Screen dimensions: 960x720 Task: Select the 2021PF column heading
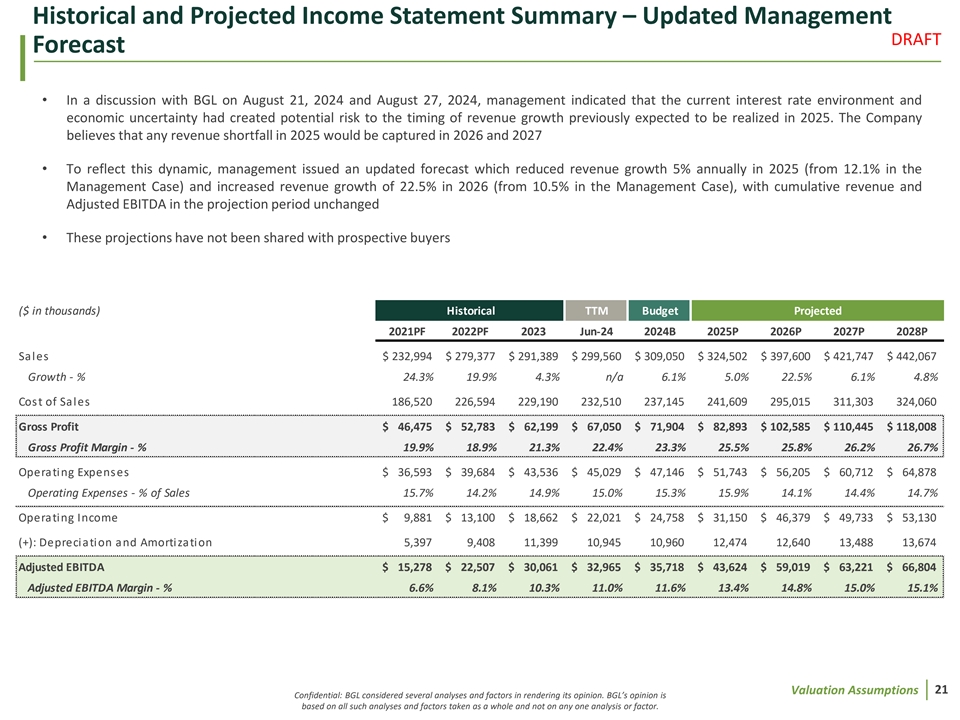[407, 331]
